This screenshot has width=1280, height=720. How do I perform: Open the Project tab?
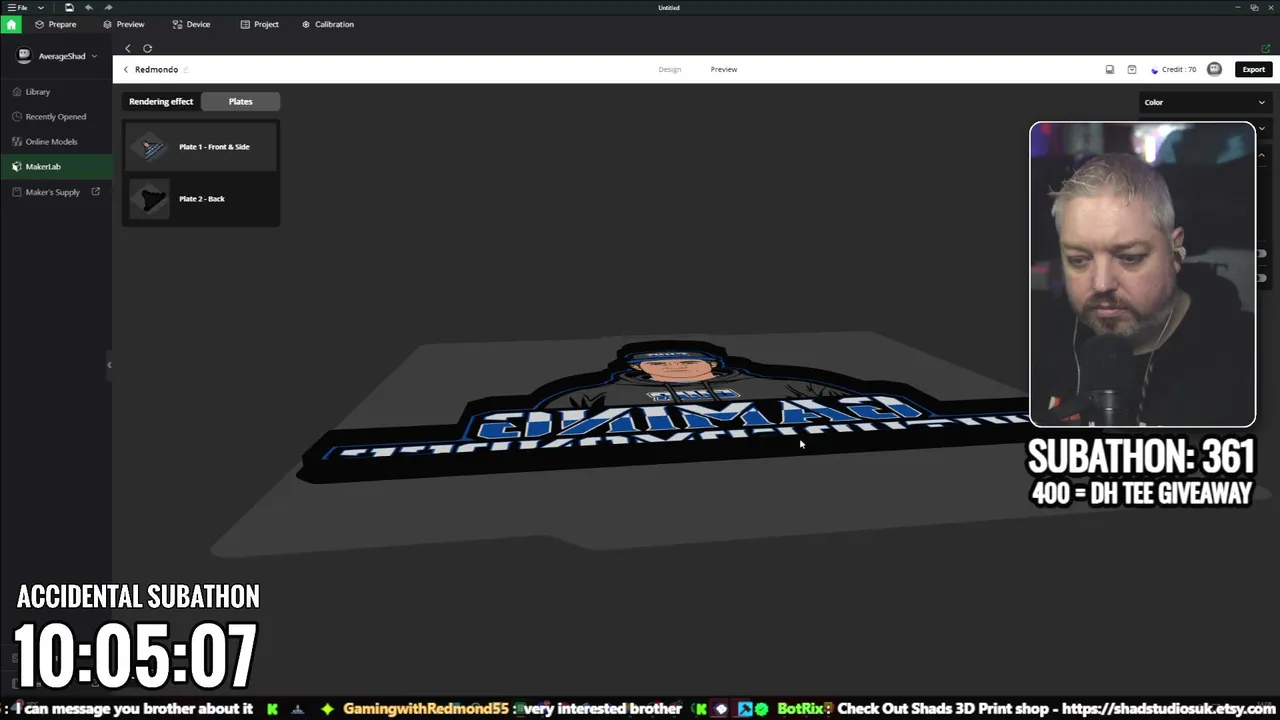tap(259, 24)
